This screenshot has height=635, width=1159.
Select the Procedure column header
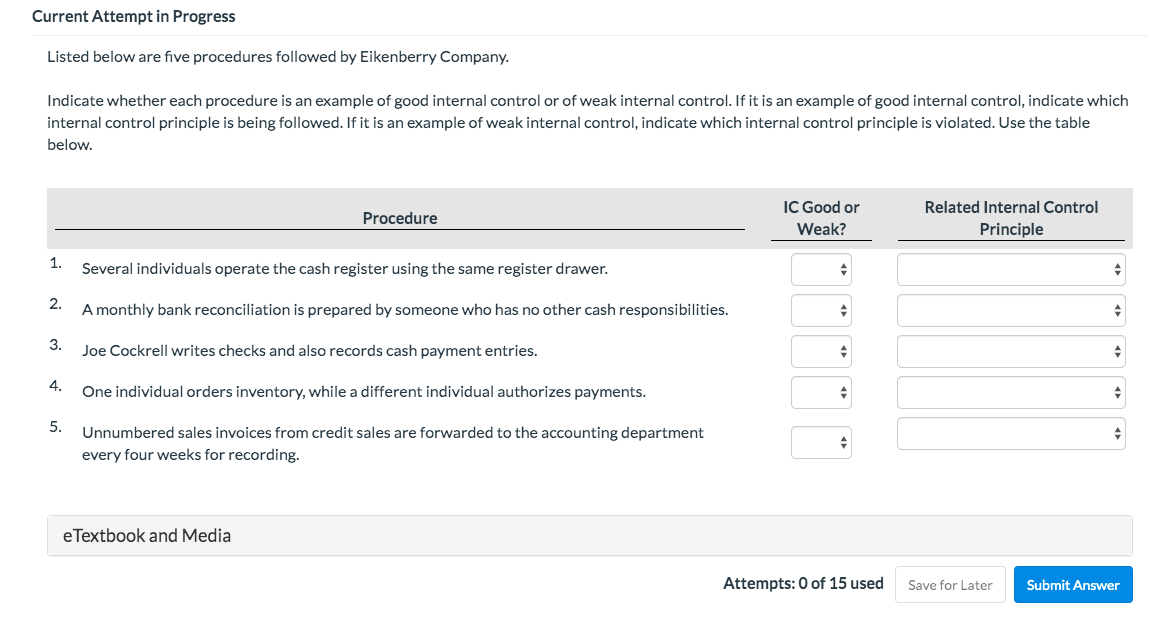pyautogui.click(x=399, y=217)
